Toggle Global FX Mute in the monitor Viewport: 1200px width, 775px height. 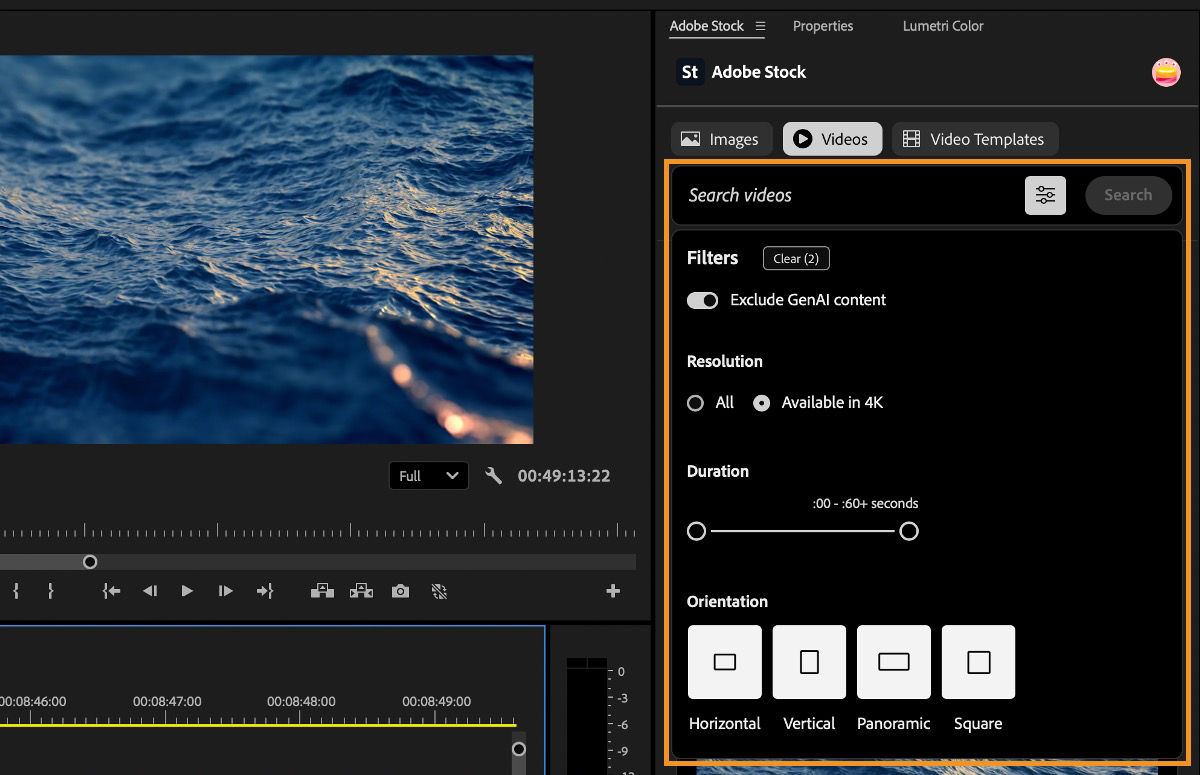coord(439,591)
